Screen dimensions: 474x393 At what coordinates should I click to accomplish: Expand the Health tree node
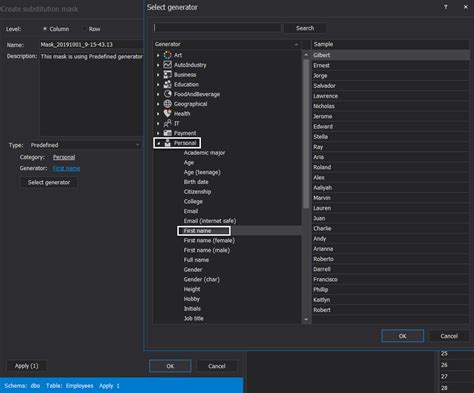158,114
